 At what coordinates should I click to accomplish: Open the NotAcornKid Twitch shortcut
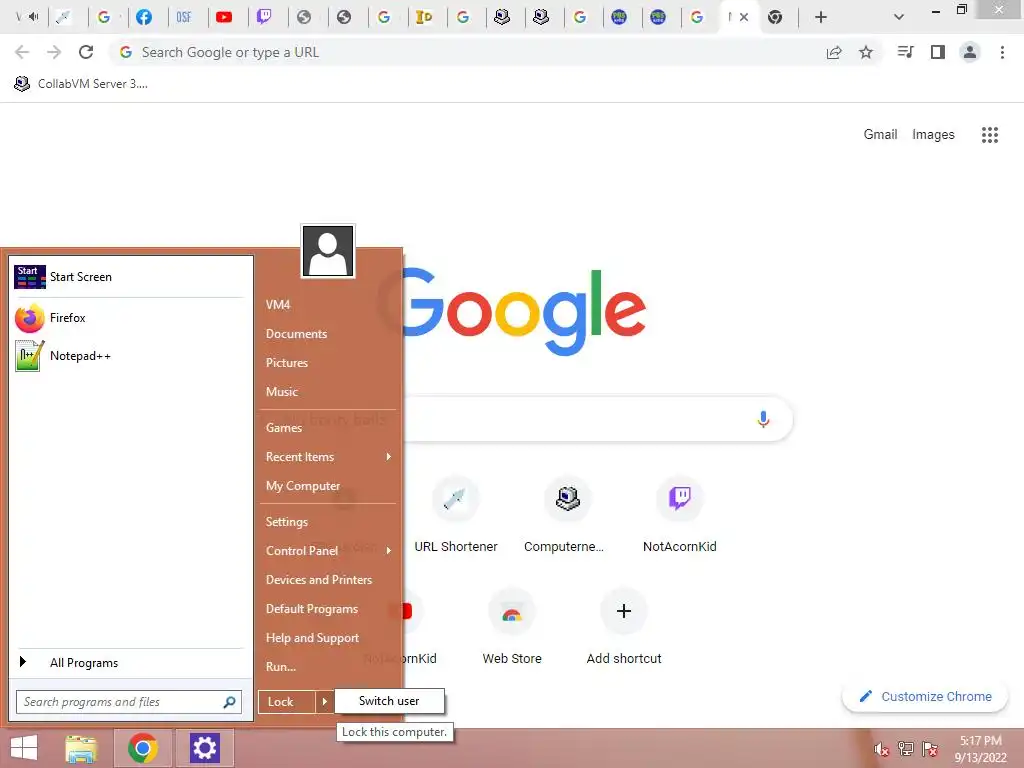coord(680,515)
